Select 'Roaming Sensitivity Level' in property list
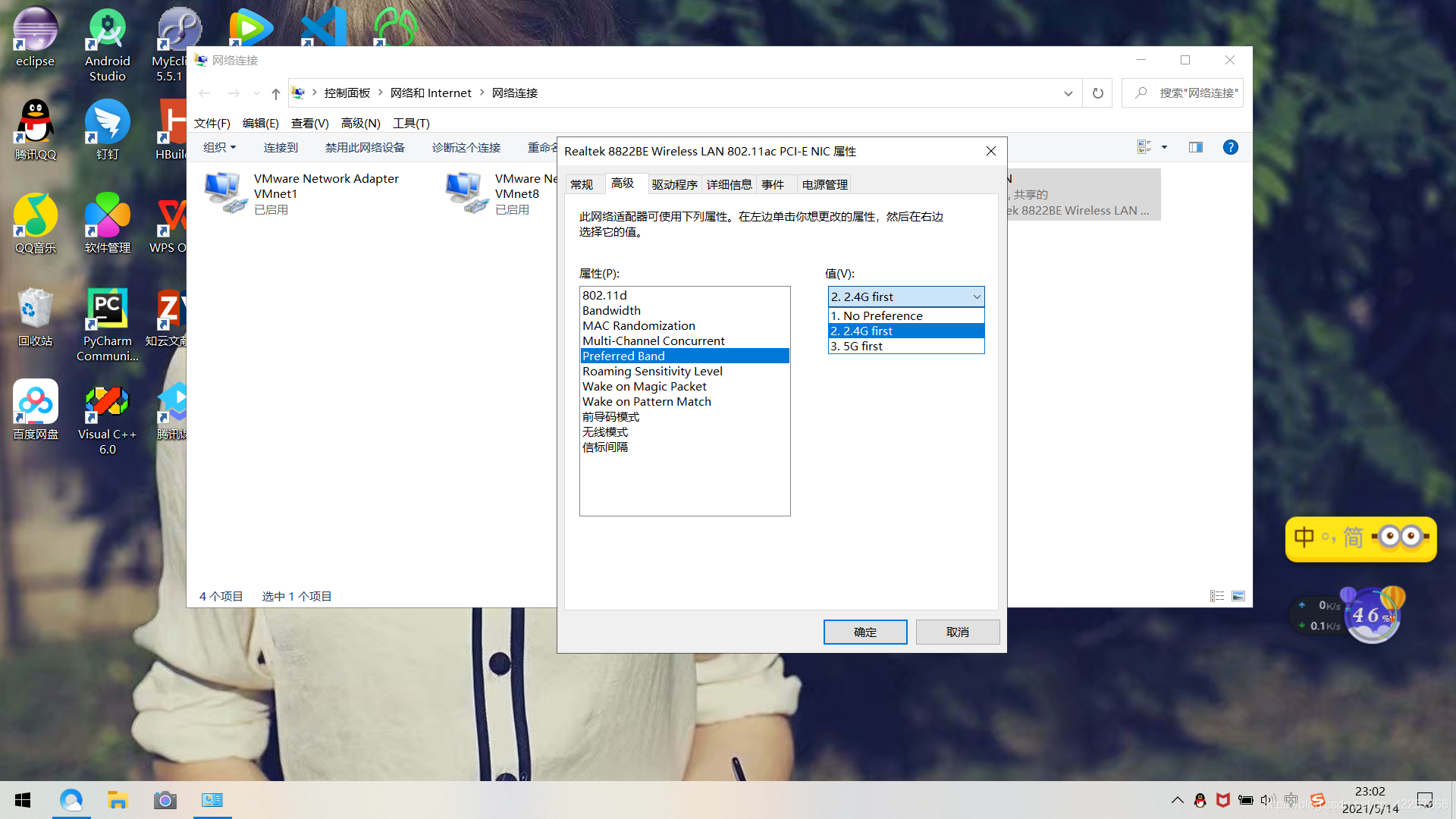Image resolution: width=1456 pixels, height=819 pixels. point(652,372)
